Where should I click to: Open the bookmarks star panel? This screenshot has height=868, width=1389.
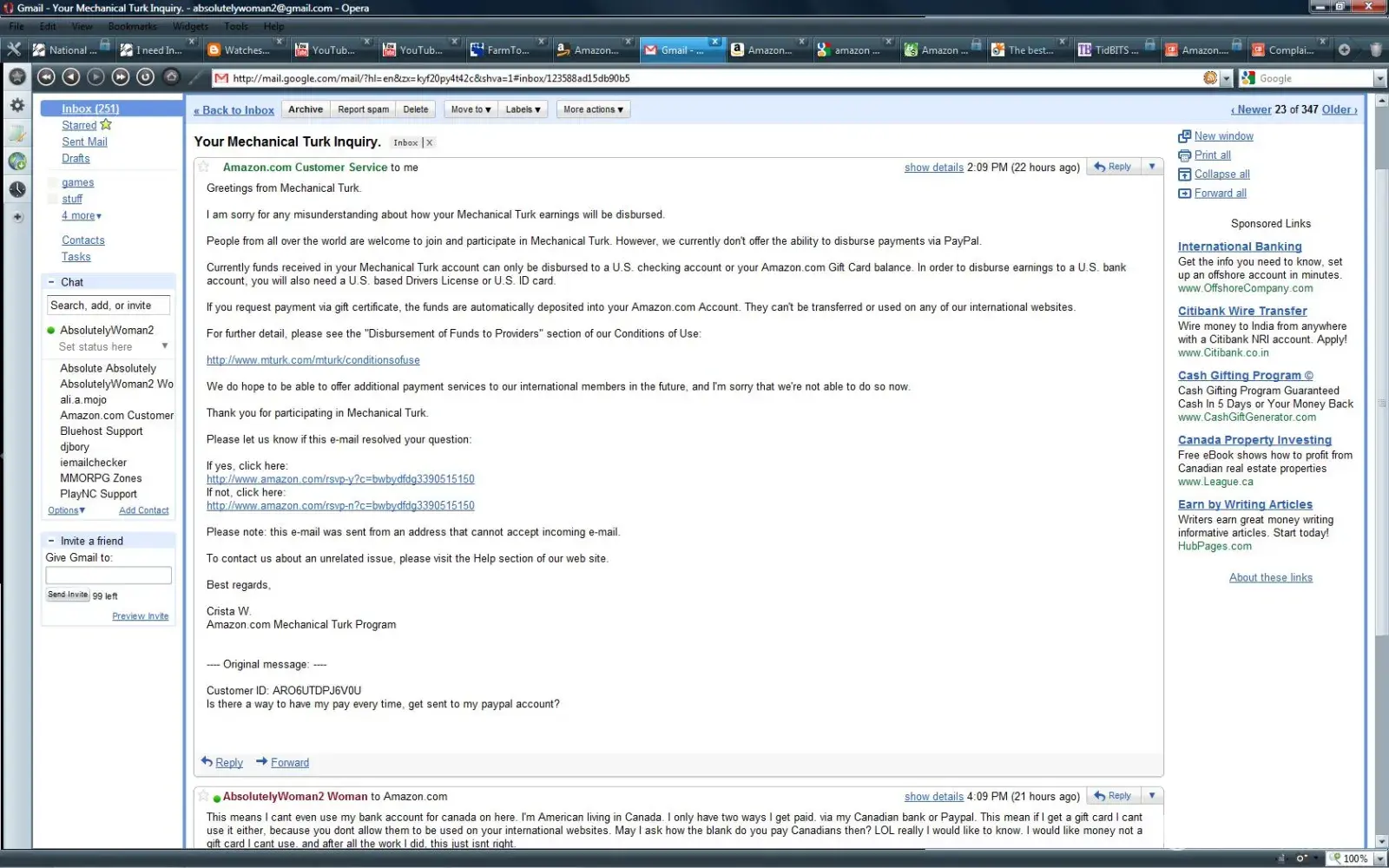point(16,76)
